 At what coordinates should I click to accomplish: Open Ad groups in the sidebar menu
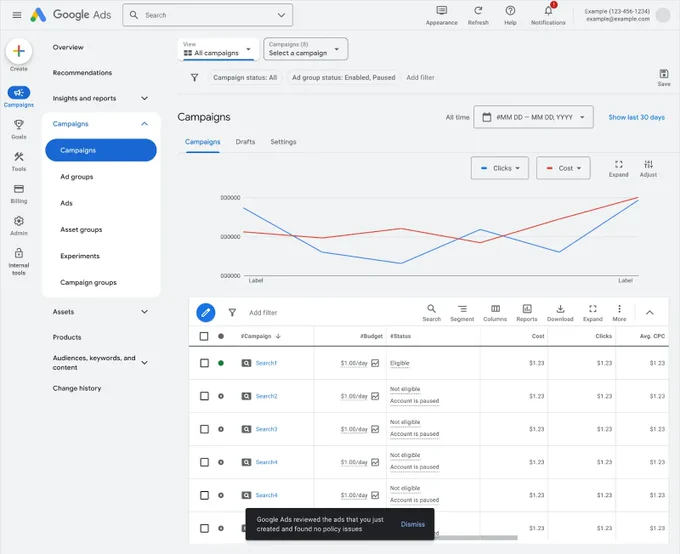click(x=77, y=177)
